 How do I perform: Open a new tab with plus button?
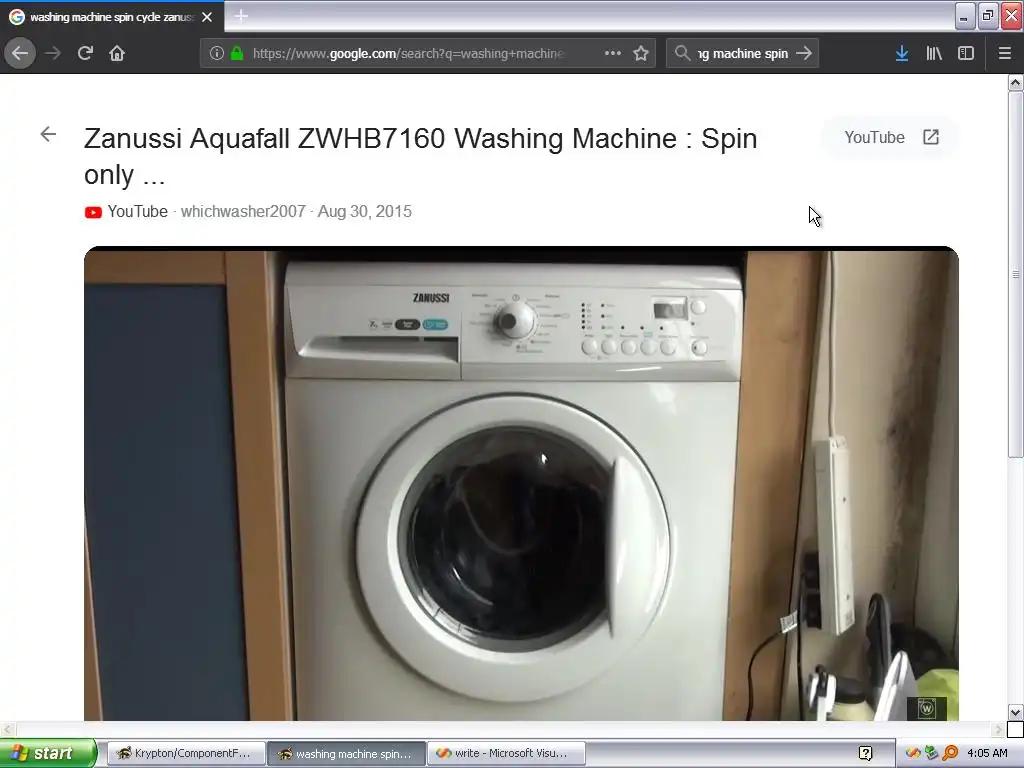tap(241, 16)
